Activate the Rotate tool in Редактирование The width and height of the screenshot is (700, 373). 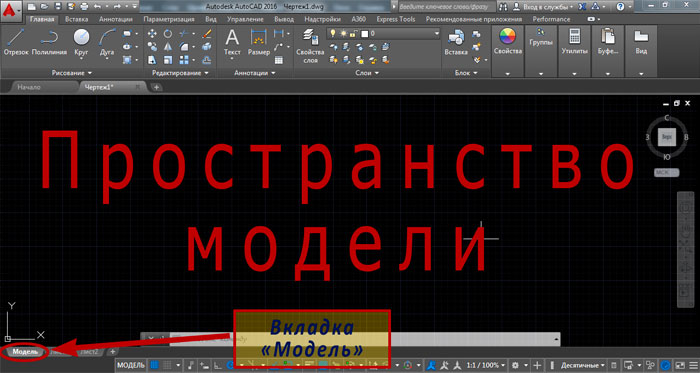click(167, 33)
